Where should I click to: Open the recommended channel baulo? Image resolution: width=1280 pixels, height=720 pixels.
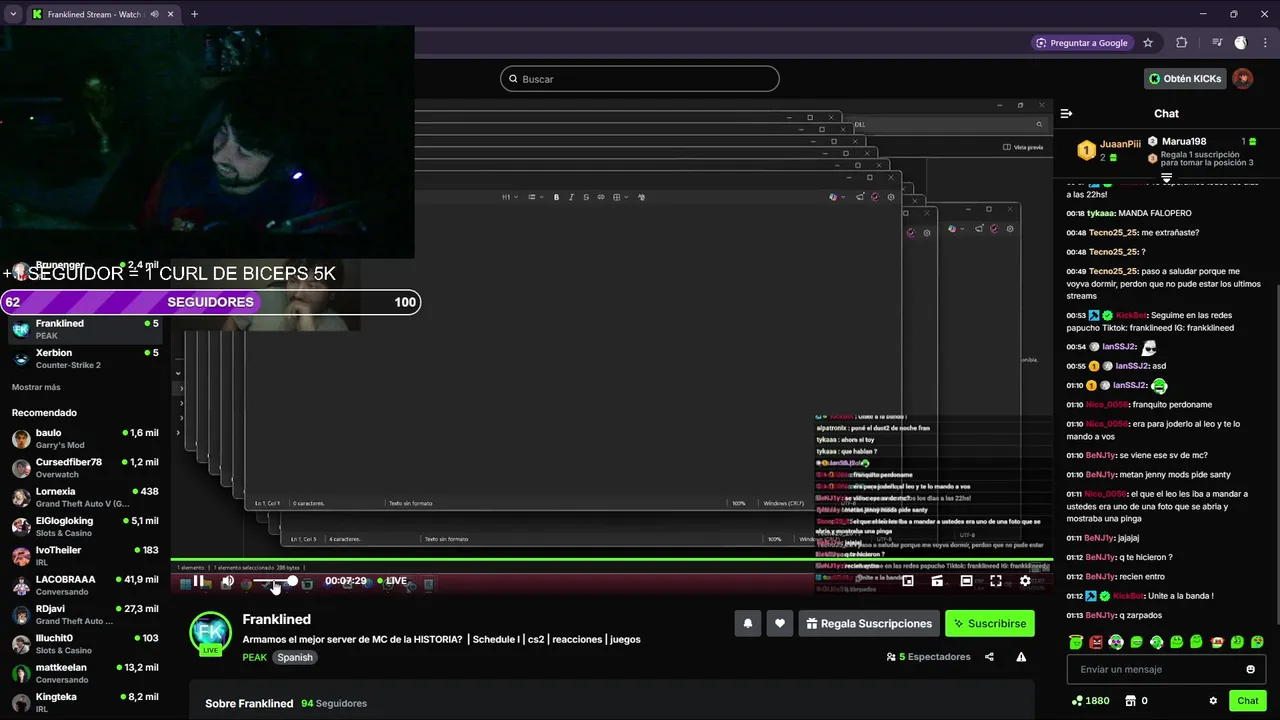[85, 438]
